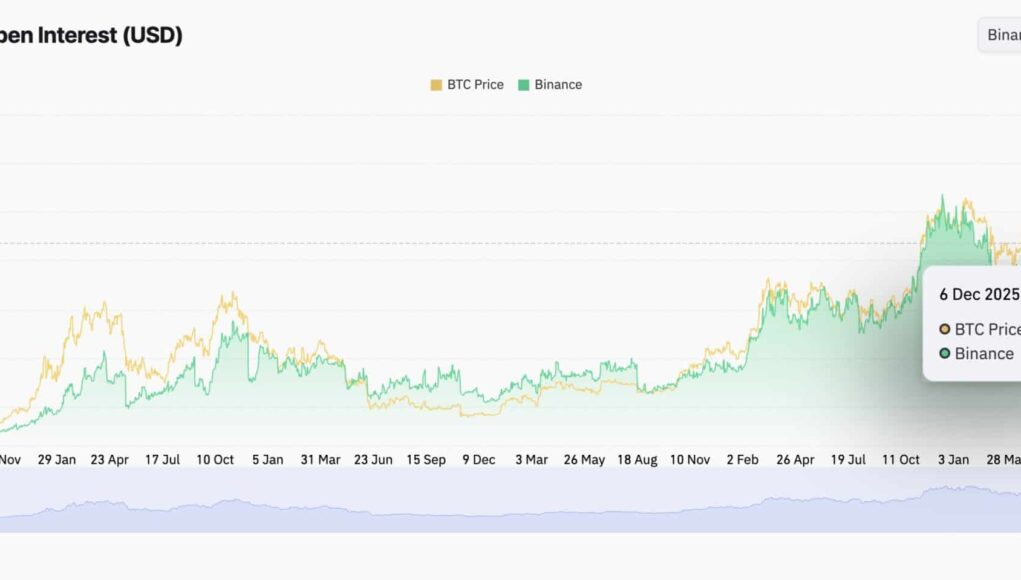Screen dimensions: 1021x580
Task: Click the green Binance dot in tooltip
Action: (945, 353)
